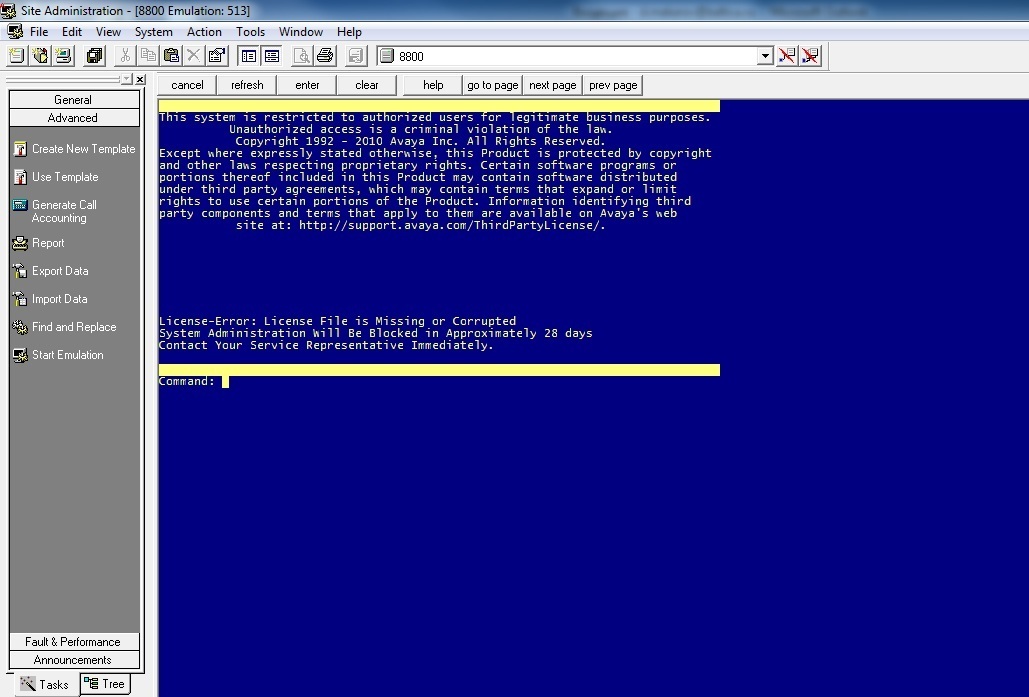Click the printer icon

(325, 56)
